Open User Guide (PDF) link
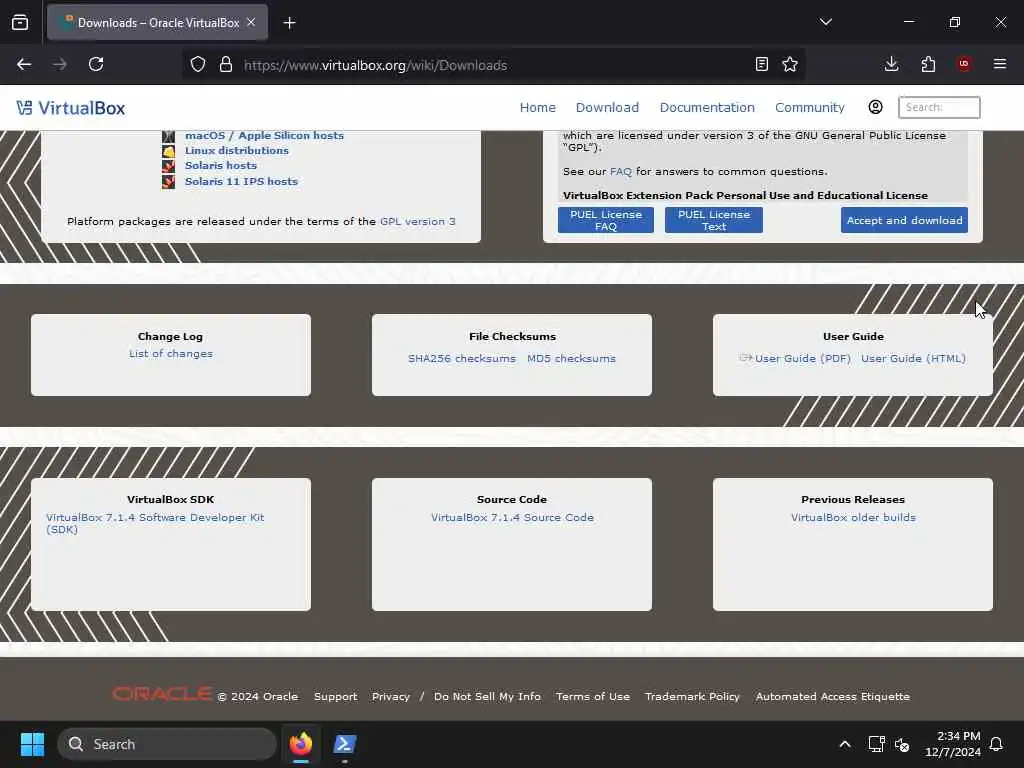Viewport: 1024px width, 768px height. pos(802,358)
